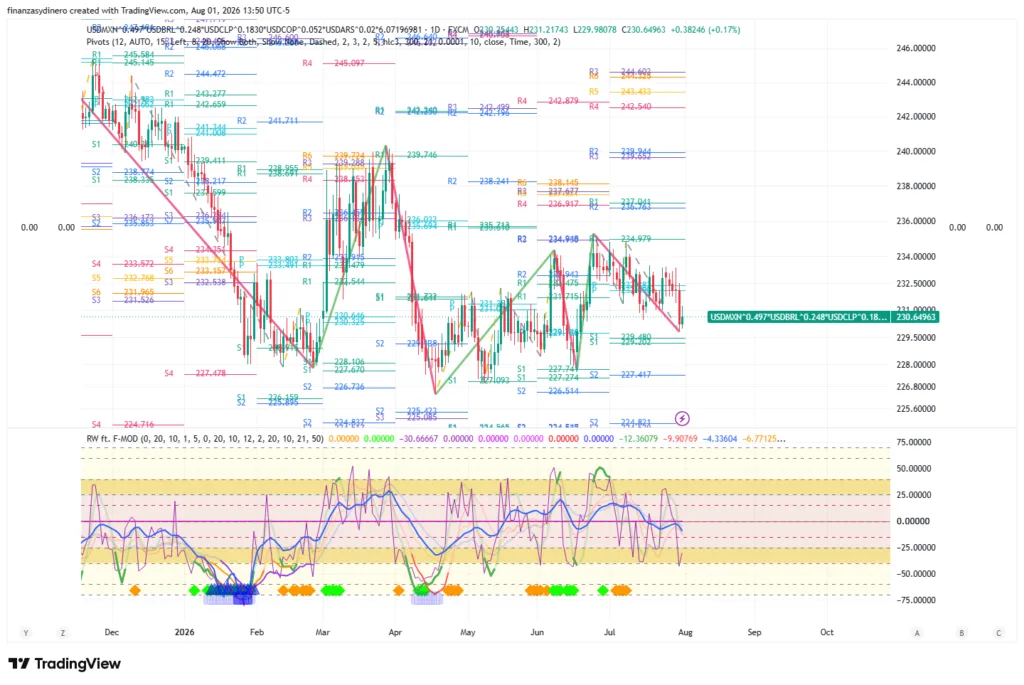This screenshot has height=685, width=1024.
Task: Click the Pivots indicator legend line
Action: 323,42
